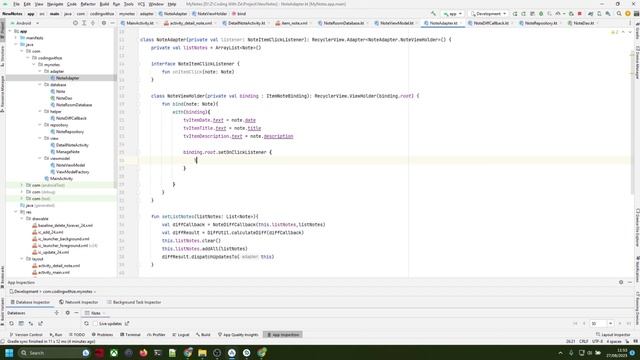Click the Run app icon in toolbar
The width and height of the screenshot is (640, 360).
coord(515,14)
